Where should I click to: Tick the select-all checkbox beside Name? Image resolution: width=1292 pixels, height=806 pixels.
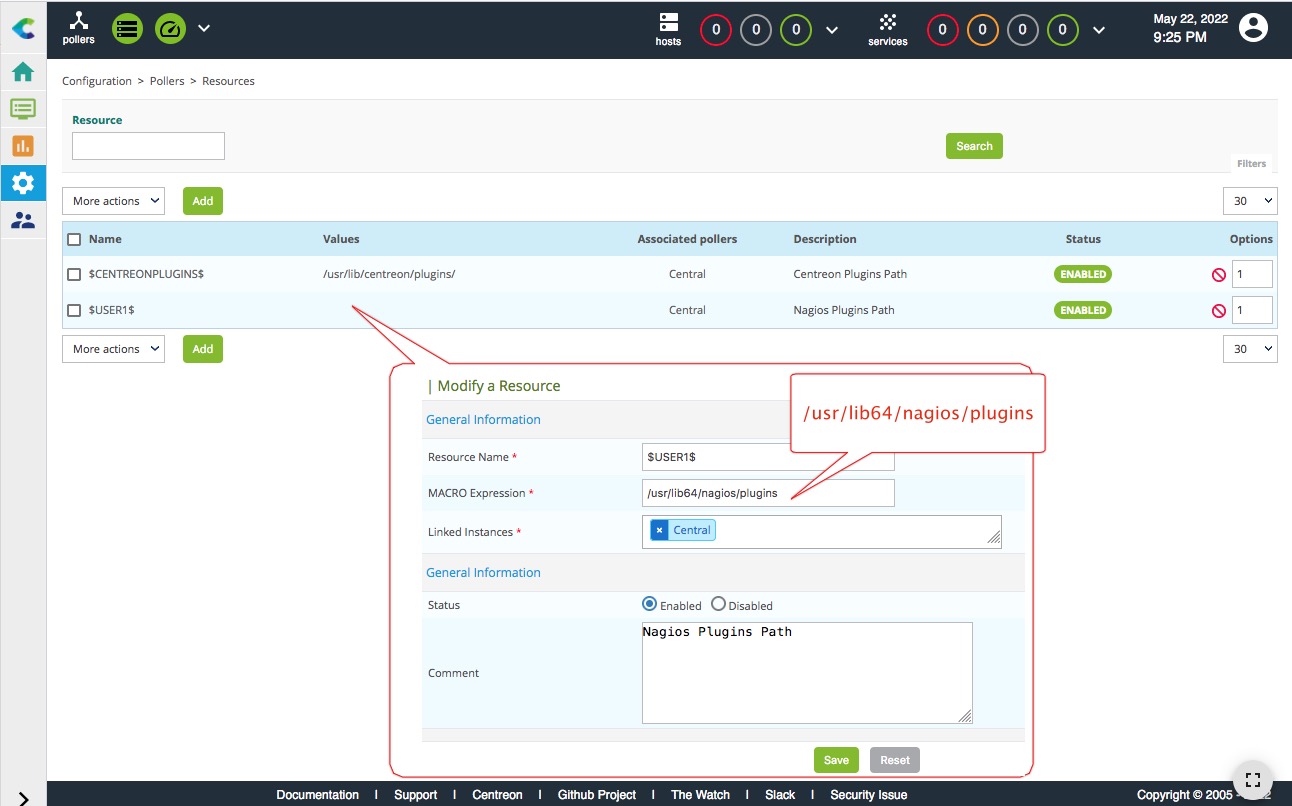coord(74,239)
